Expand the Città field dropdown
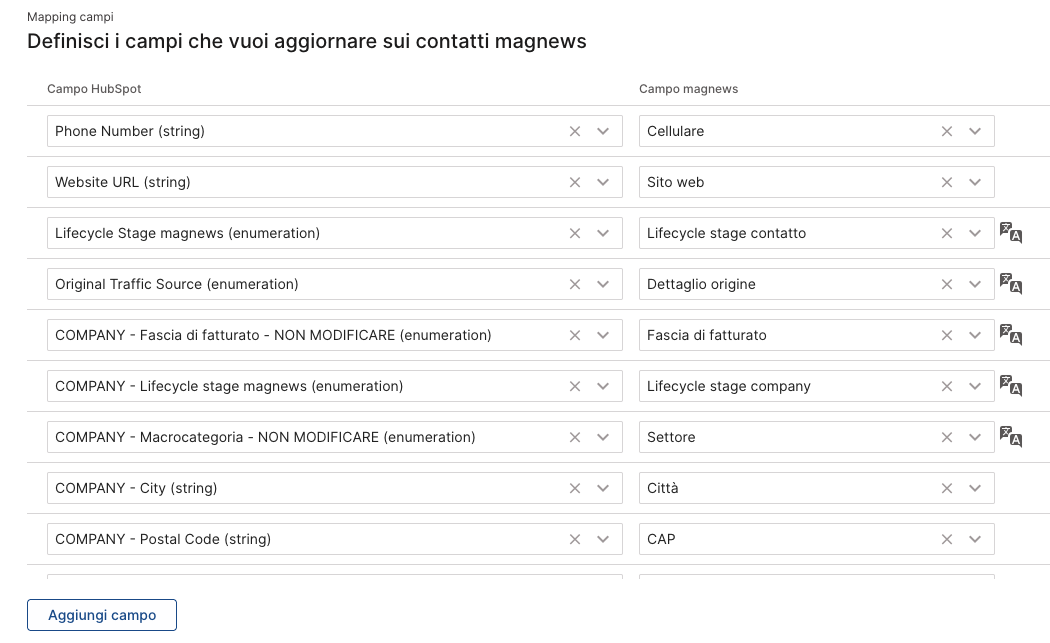The image size is (1050, 643). coord(975,488)
